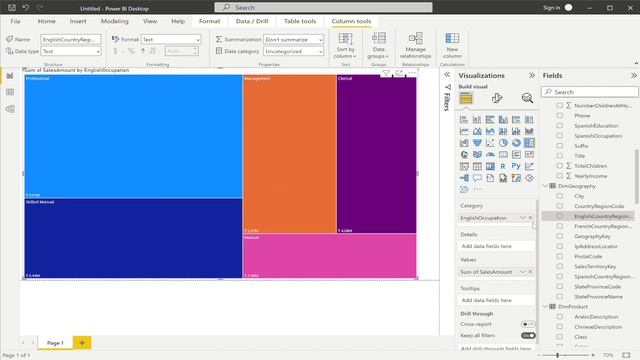This screenshot has height=360, width=640.
Task: Click Focus mode icon on the treemap
Action: tap(399, 73)
